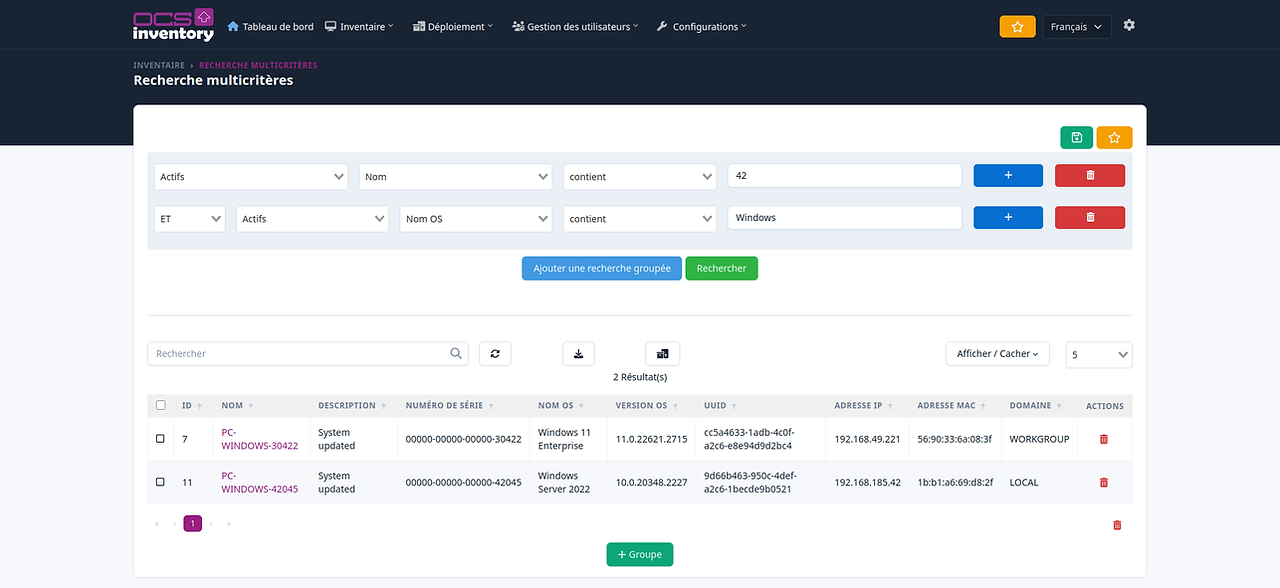1280x588 pixels.
Task: Click the value field containing Windows
Action: [845, 217]
